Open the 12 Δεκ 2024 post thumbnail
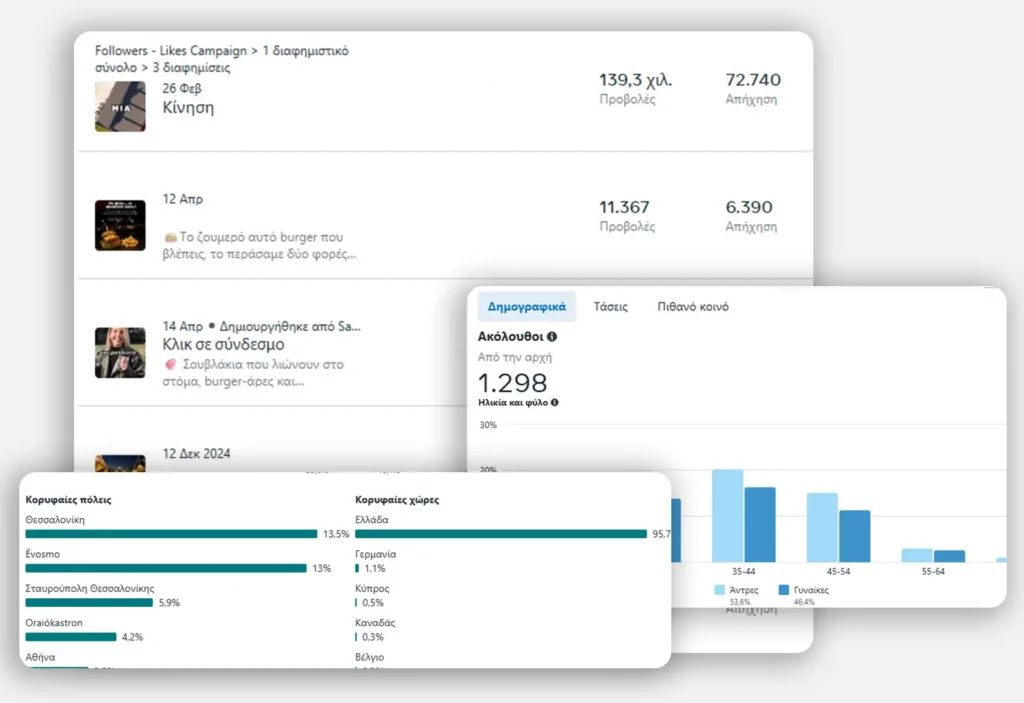 pyautogui.click(x=120, y=463)
